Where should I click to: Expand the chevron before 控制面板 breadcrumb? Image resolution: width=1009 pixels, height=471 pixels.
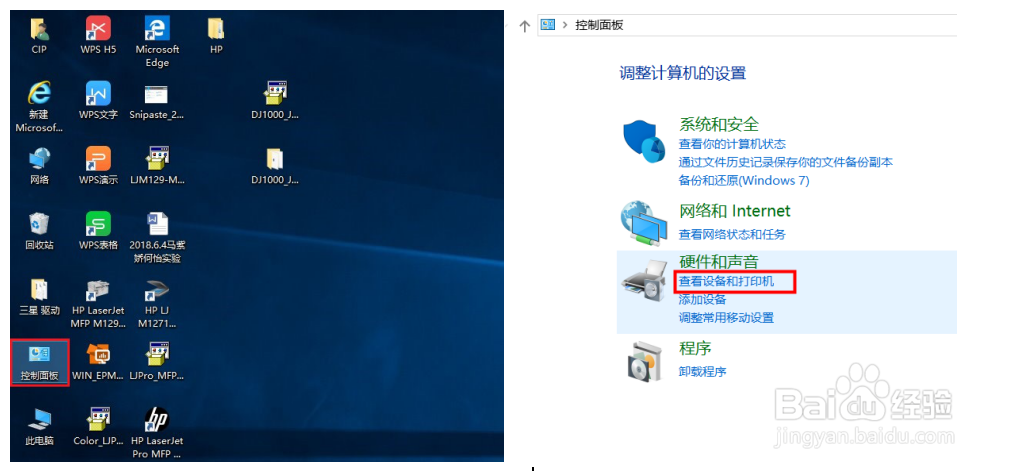pos(565,25)
